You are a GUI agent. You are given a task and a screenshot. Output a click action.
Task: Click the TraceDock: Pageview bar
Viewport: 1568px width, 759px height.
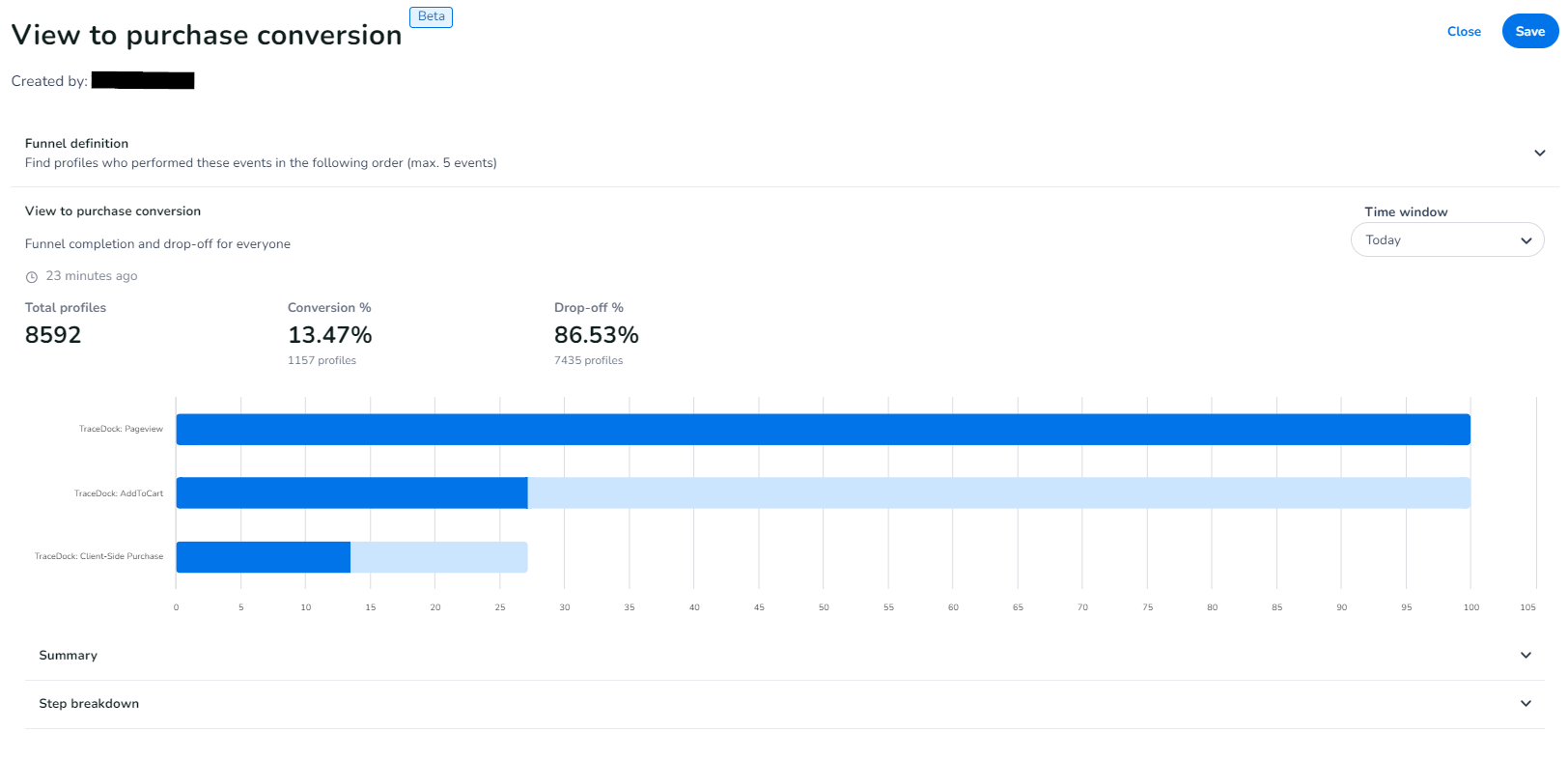click(823, 430)
